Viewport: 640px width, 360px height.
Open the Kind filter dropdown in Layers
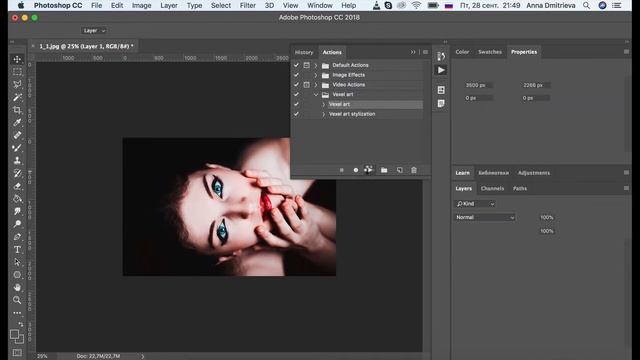click(475, 204)
